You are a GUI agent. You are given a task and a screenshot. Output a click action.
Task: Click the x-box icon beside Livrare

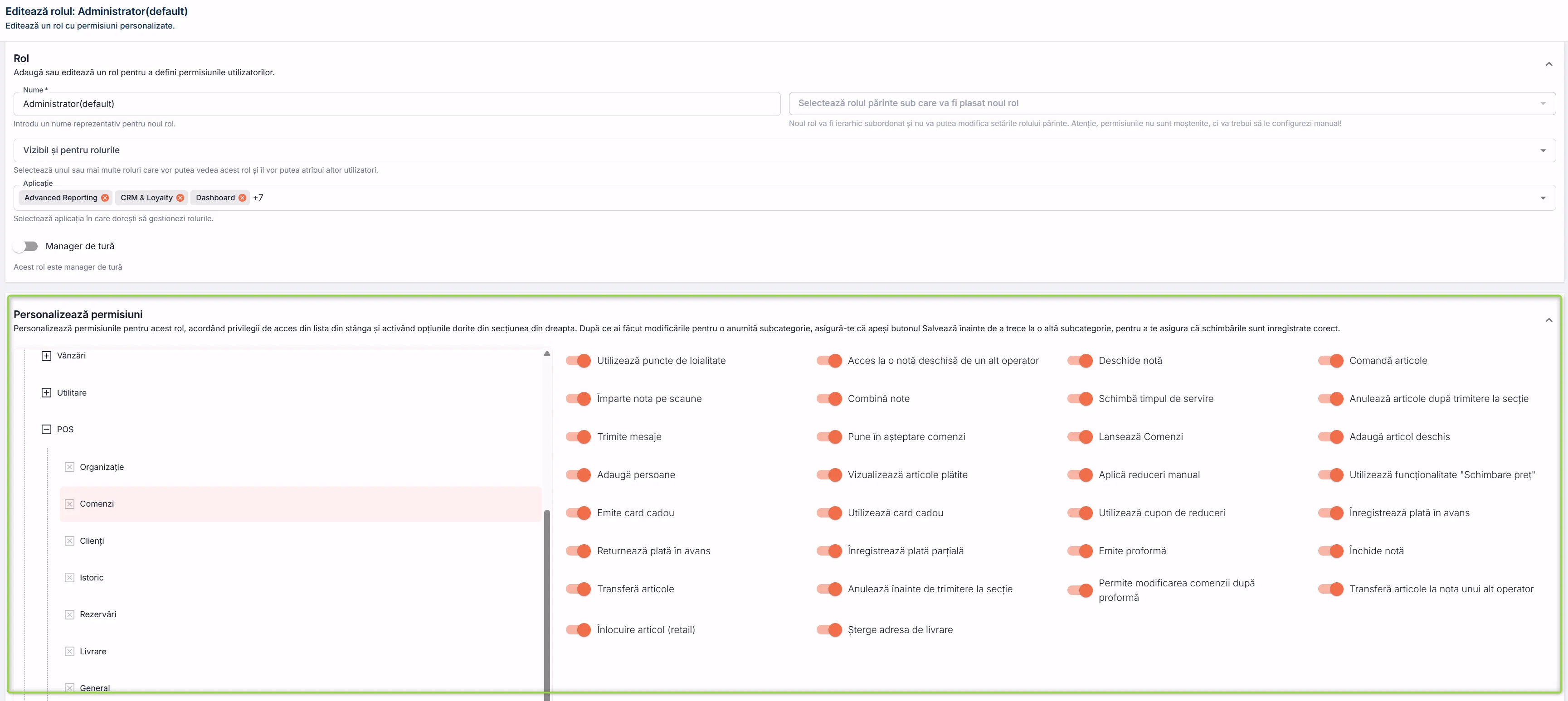[x=69, y=651]
